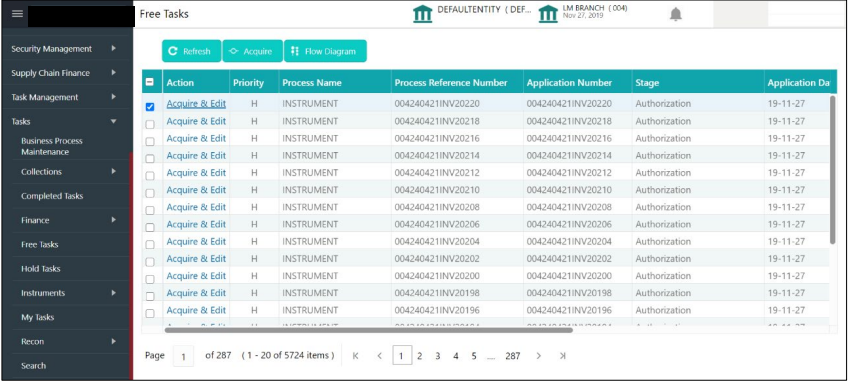850x383 pixels.
Task: Go to page 3
Action: pyautogui.click(x=437, y=356)
